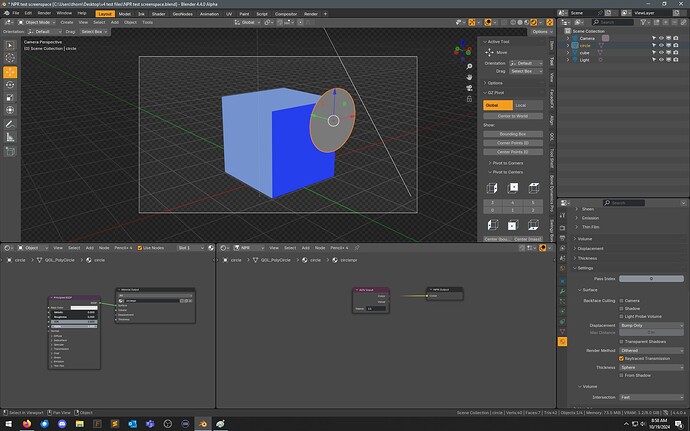The height and width of the screenshot is (431, 690).
Task: Open the Slot 1 material slot dropdown
Action: pyautogui.click(x=191, y=248)
